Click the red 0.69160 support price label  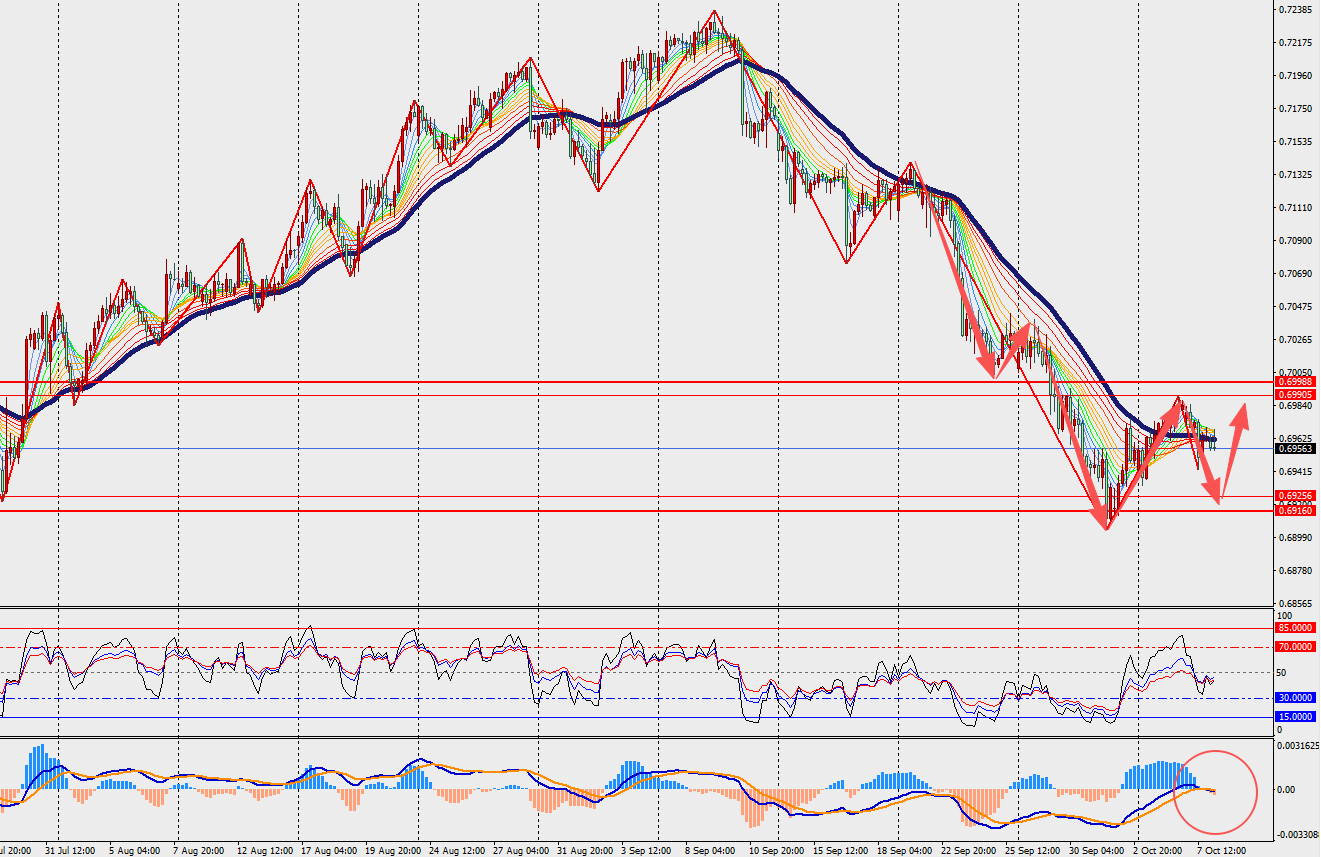pos(1297,511)
